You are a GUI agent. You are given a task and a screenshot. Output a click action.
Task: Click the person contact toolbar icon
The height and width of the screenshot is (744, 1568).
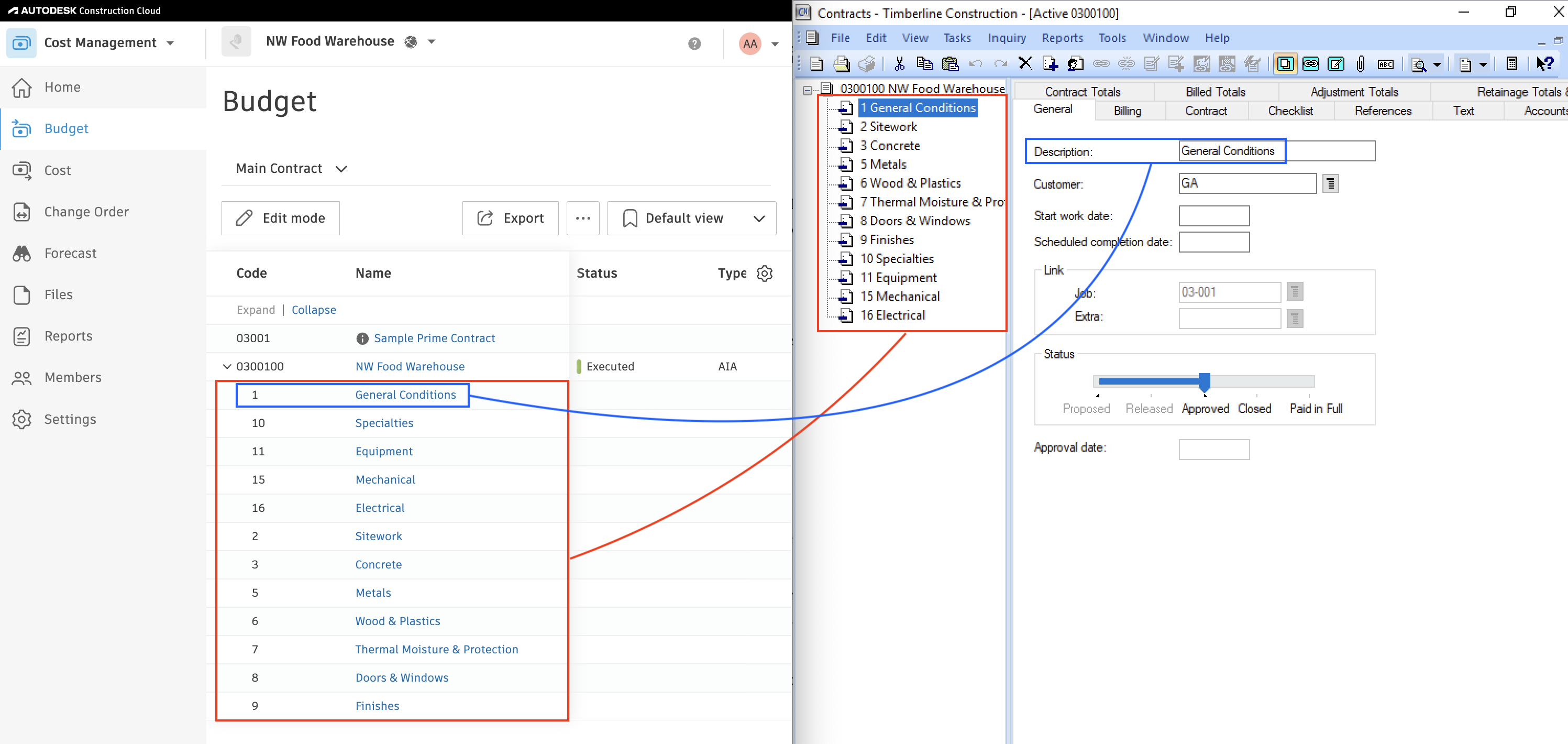pyautogui.click(x=1076, y=64)
